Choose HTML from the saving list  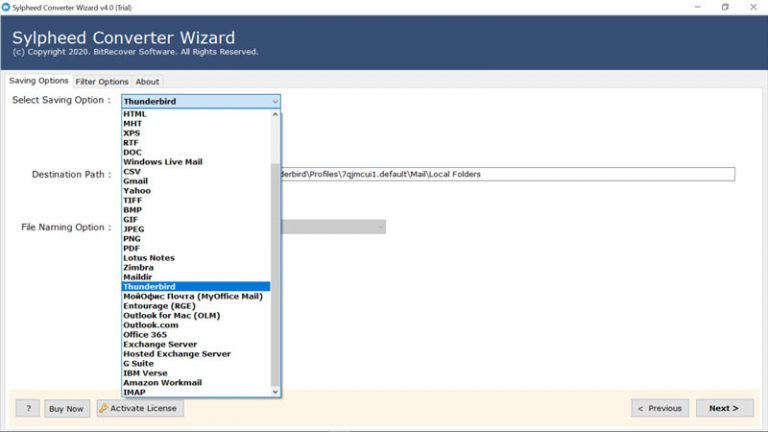[x=196, y=114]
